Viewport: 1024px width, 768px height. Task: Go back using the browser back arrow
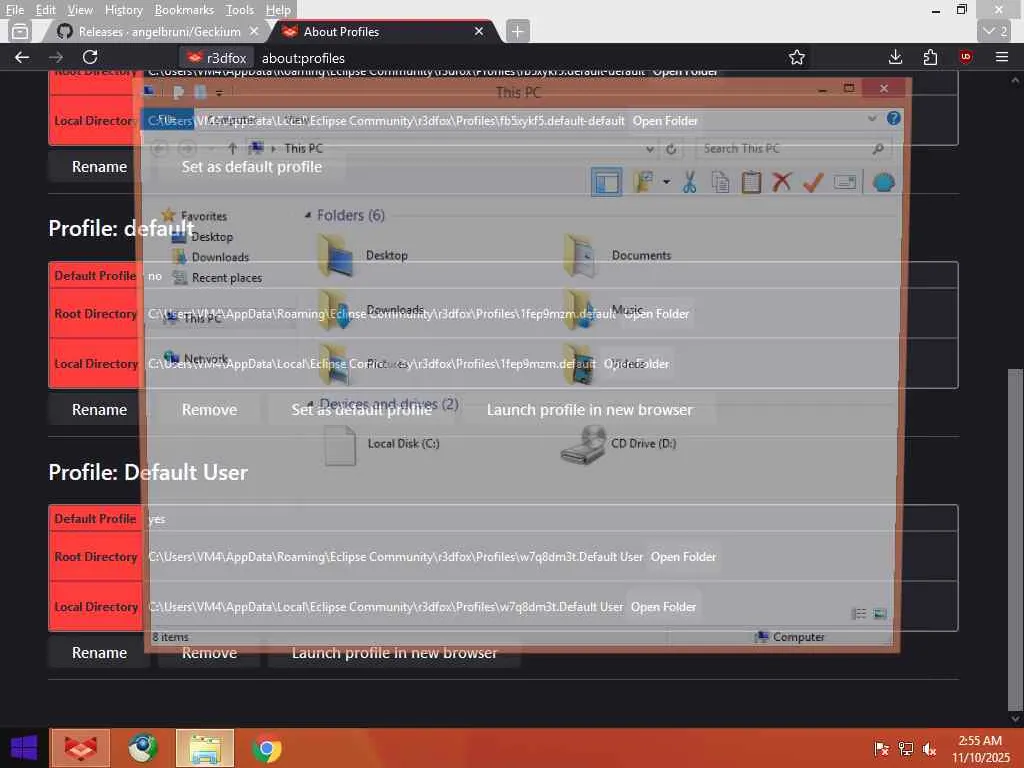pyautogui.click(x=22, y=57)
